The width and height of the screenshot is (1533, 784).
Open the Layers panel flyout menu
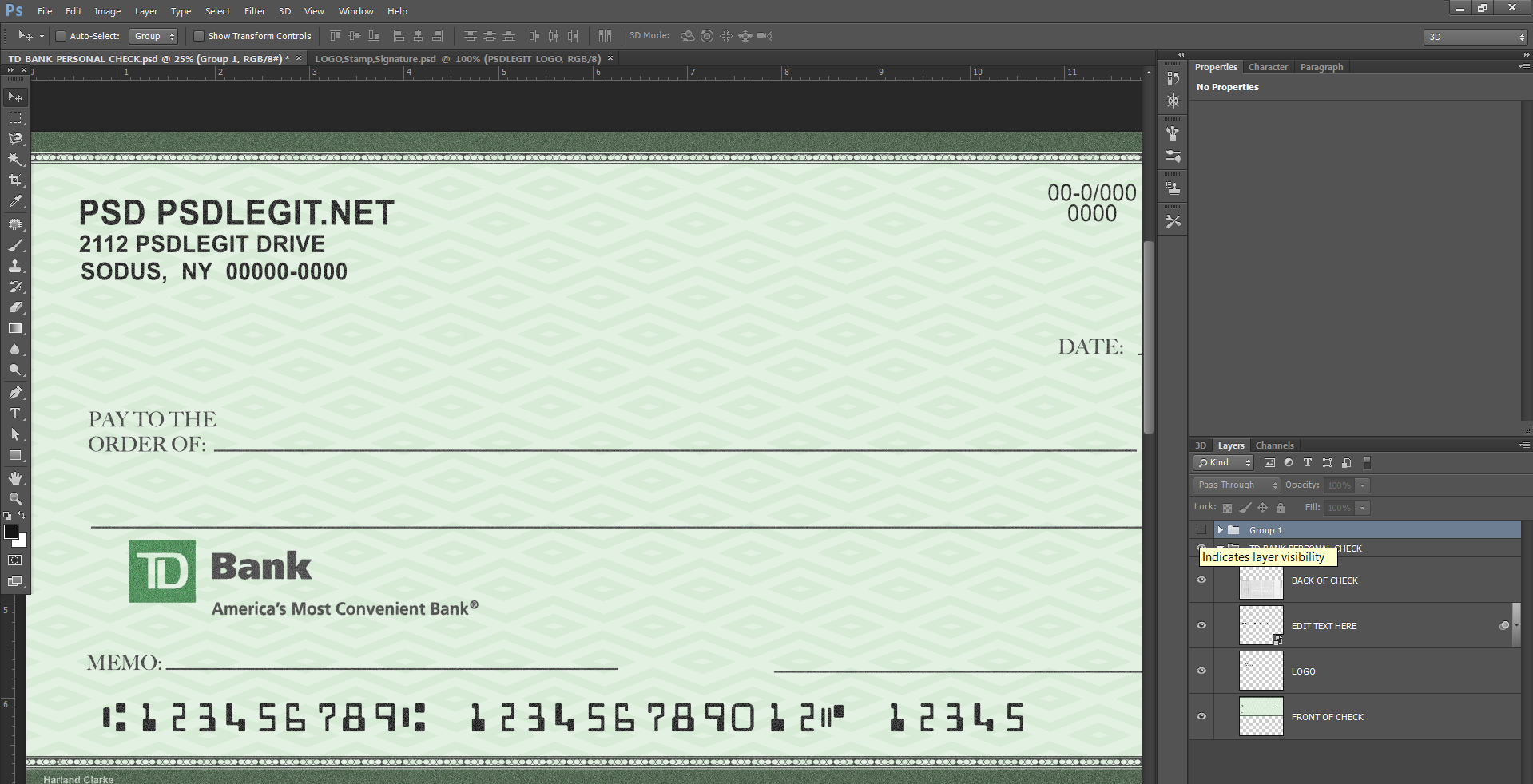pos(1524,445)
